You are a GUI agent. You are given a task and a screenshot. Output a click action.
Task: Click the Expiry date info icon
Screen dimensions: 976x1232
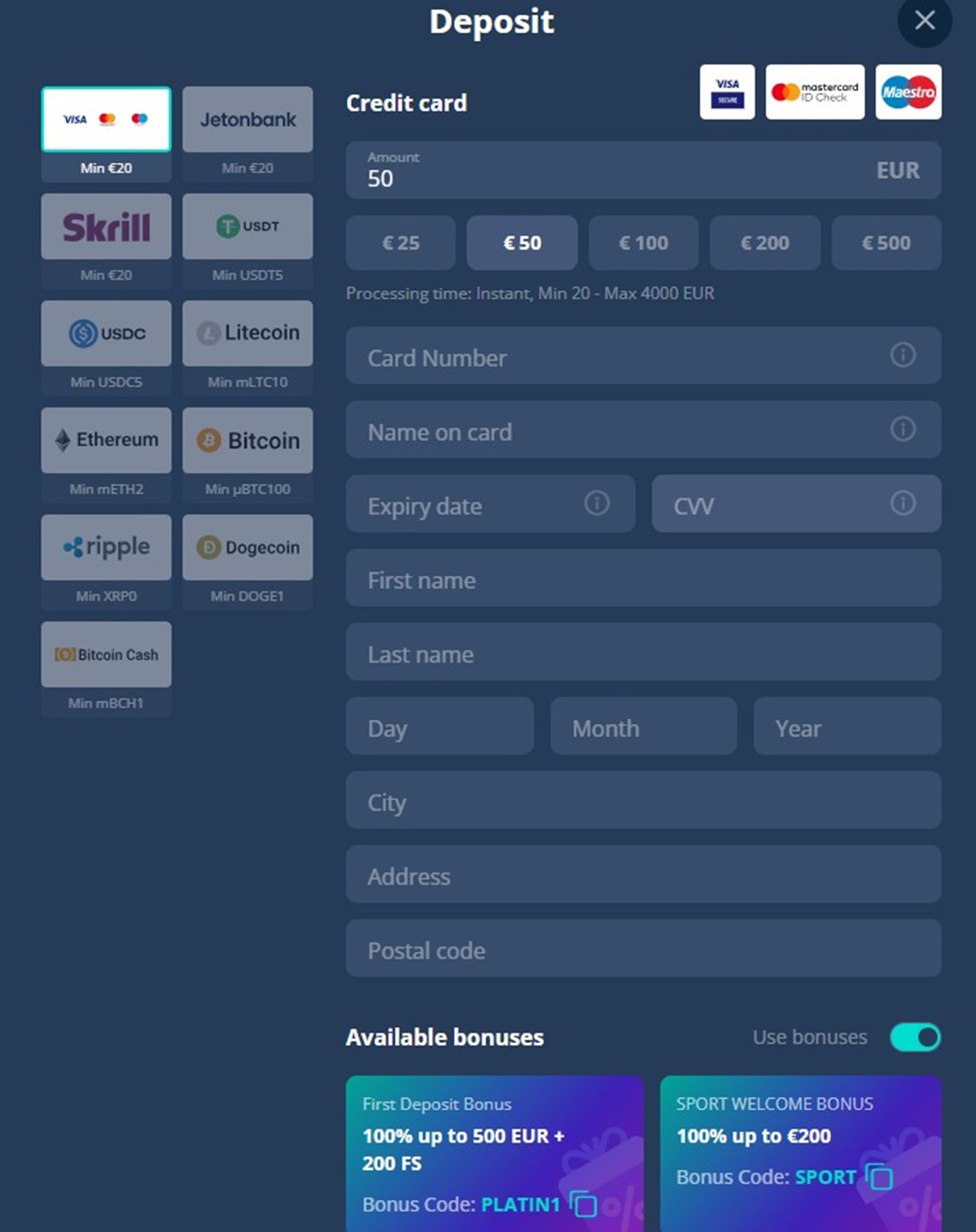tap(597, 503)
